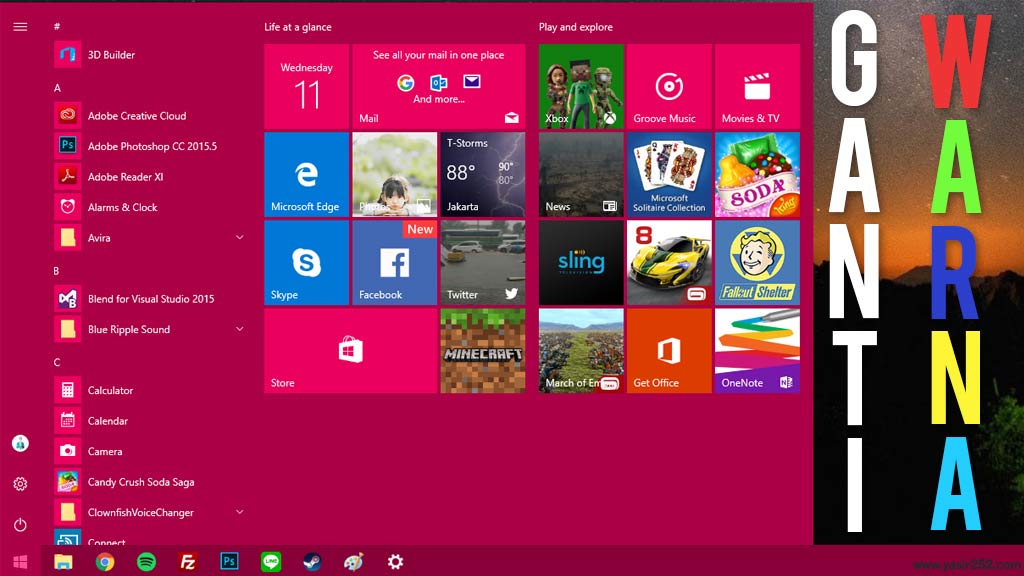Launch Blend for Visual Studio 2015
1024x576 pixels.
(x=151, y=299)
